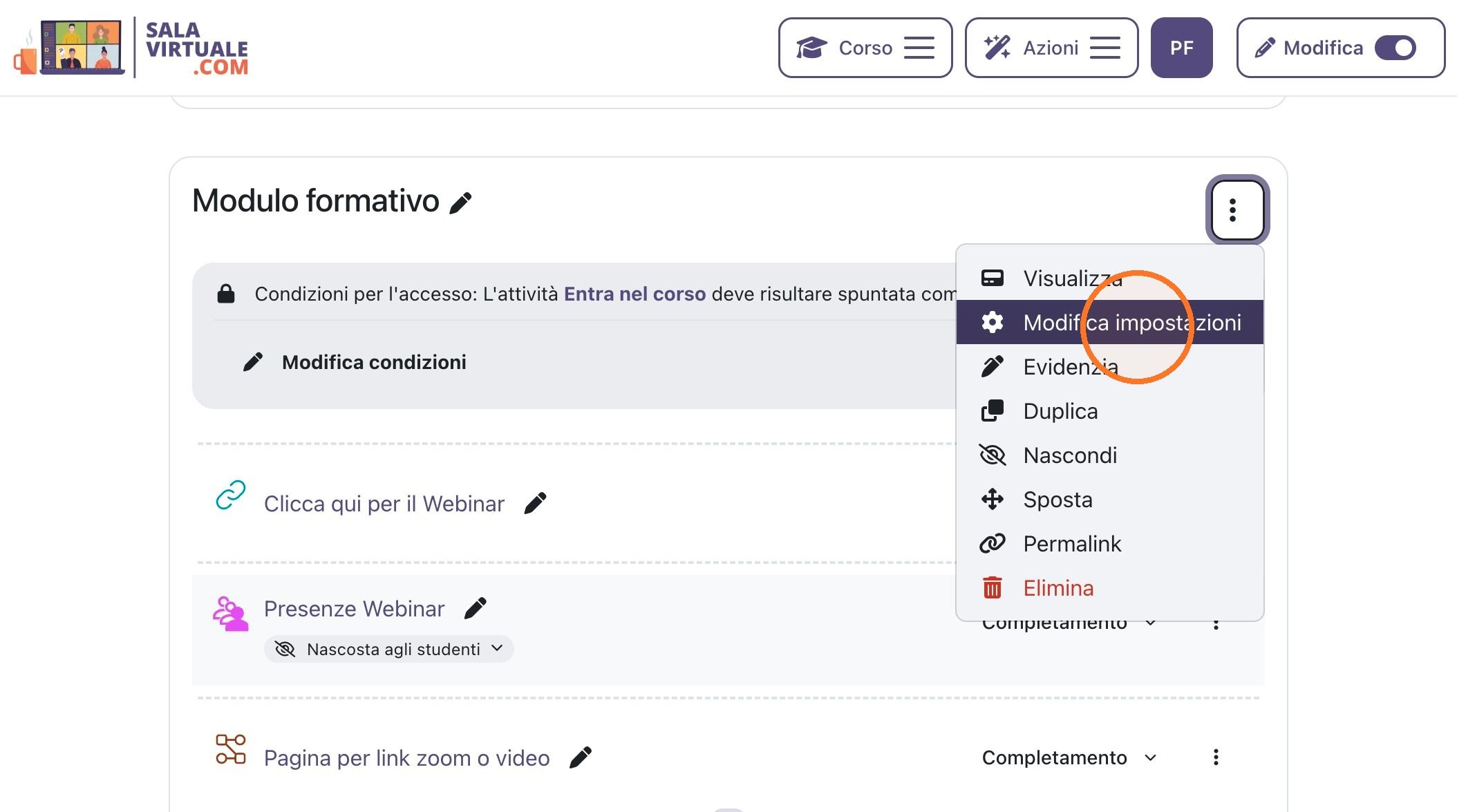
Task: Edit the Pagina per link zoom title pencil
Action: click(581, 757)
